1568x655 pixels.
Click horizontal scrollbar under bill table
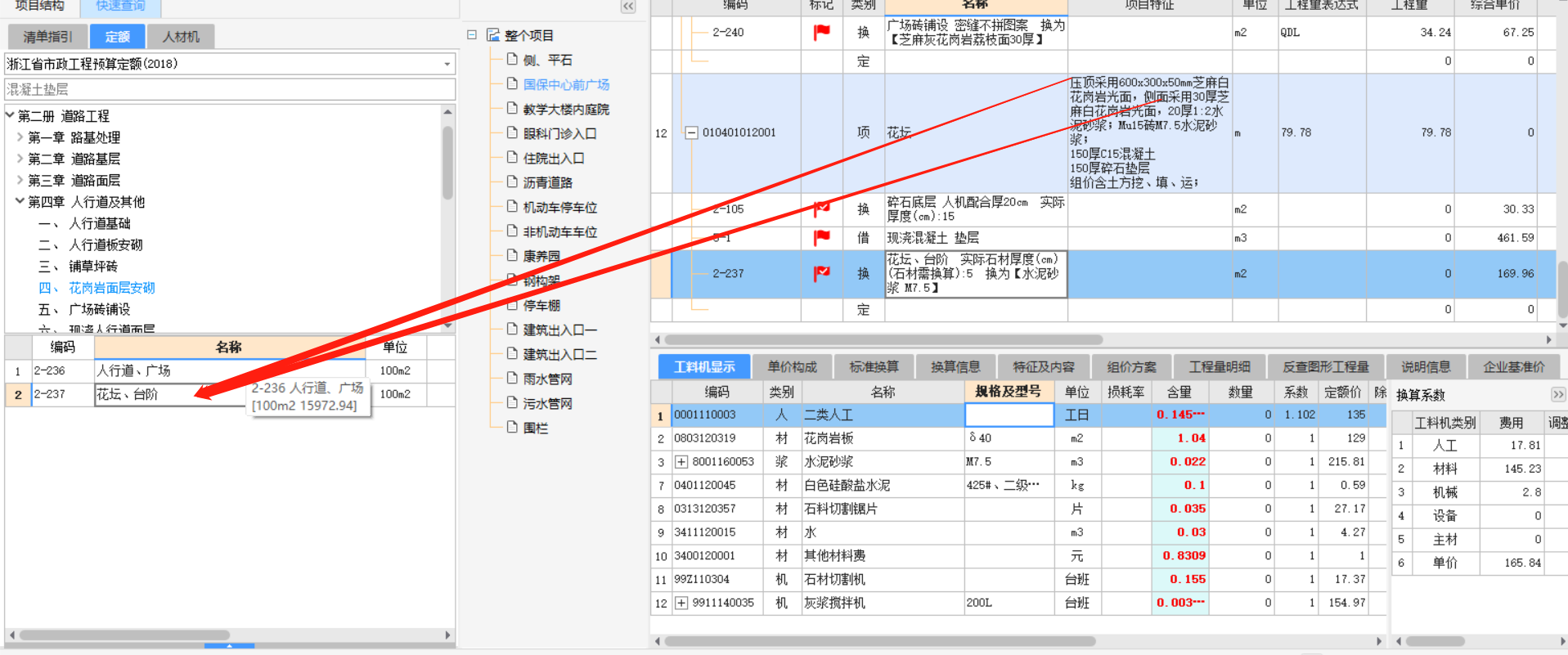[883, 339]
